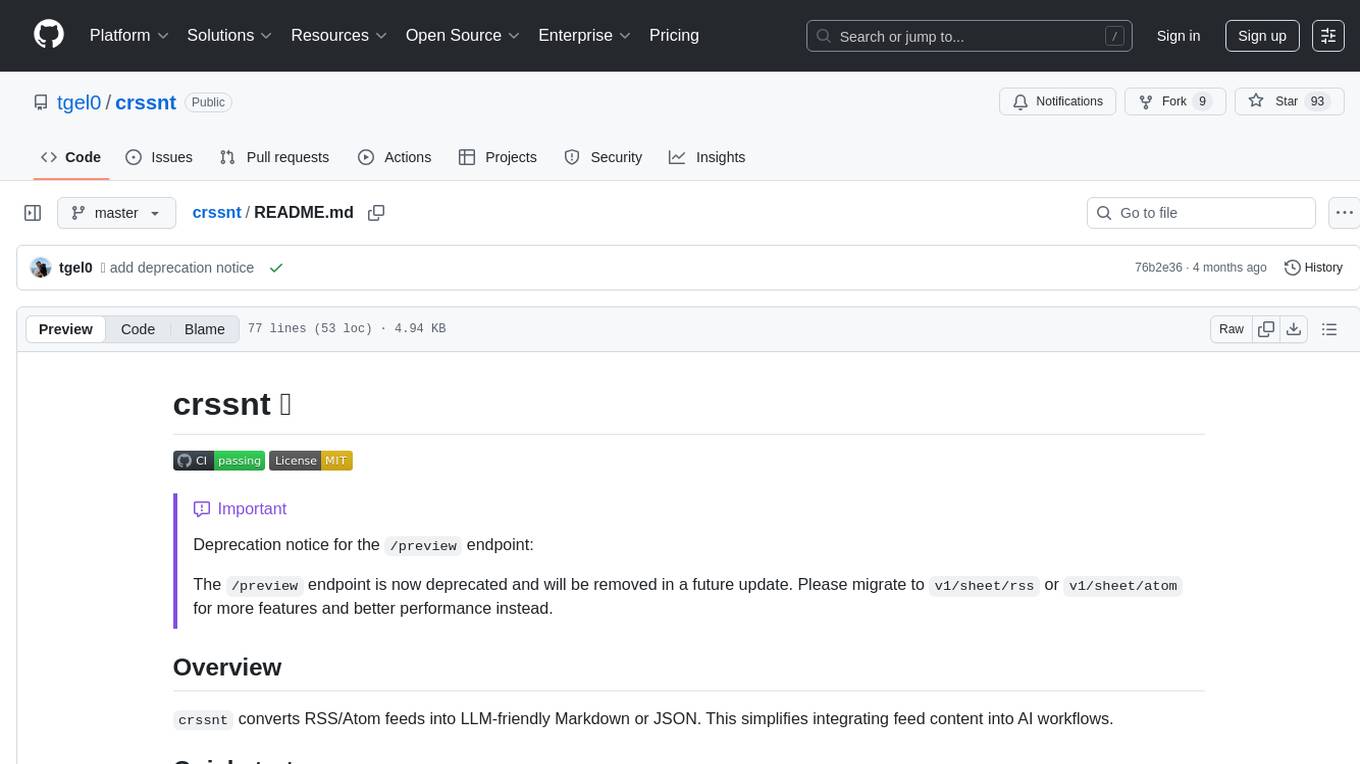
Task: Open the file History
Action: coord(1313,268)
